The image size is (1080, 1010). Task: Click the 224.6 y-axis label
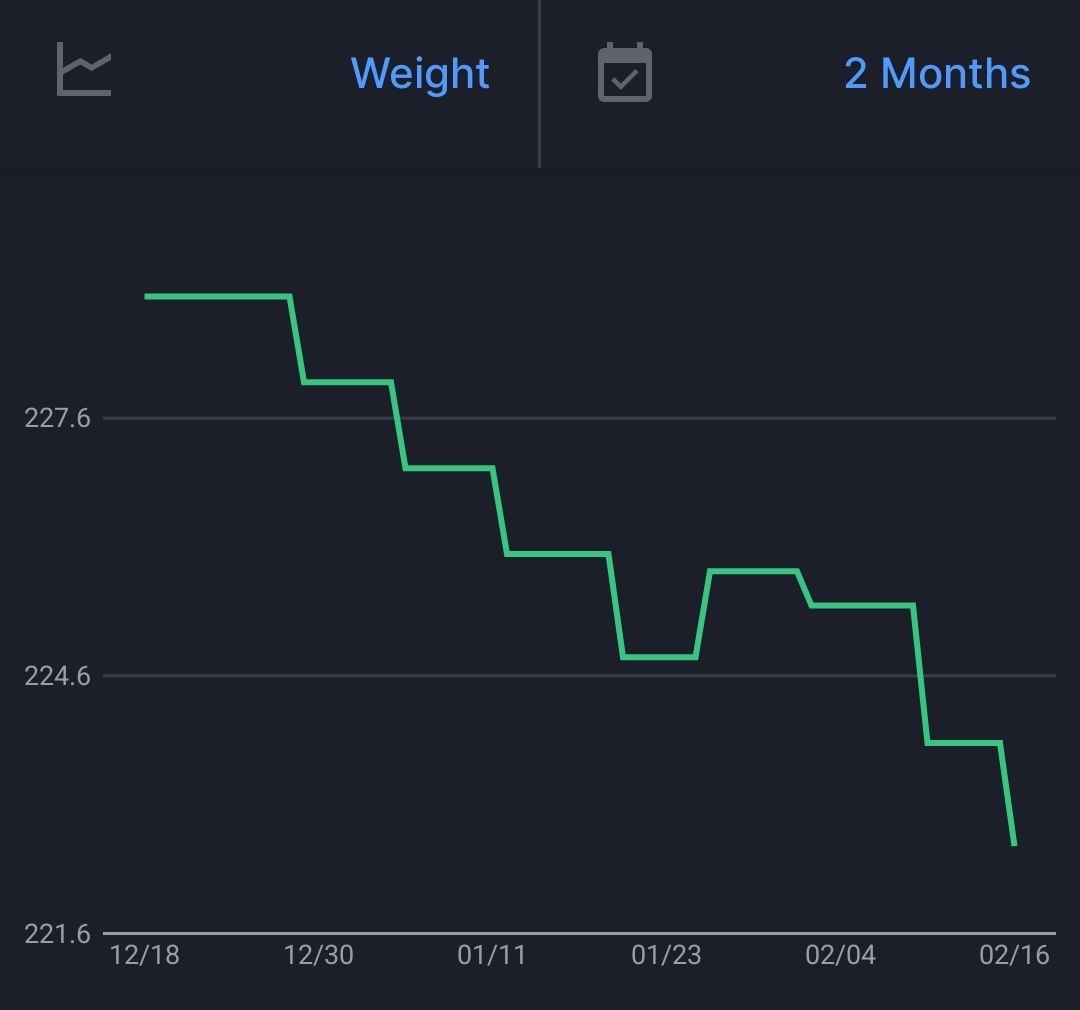[x=57, y=676]
